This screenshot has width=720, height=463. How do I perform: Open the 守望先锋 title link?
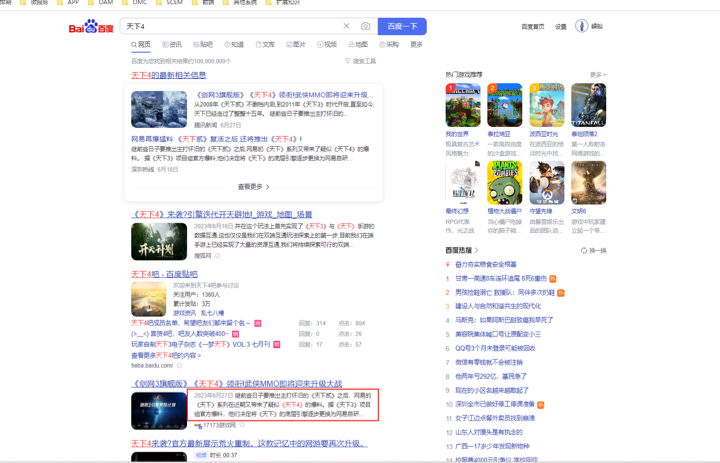[x=540, y=211]
